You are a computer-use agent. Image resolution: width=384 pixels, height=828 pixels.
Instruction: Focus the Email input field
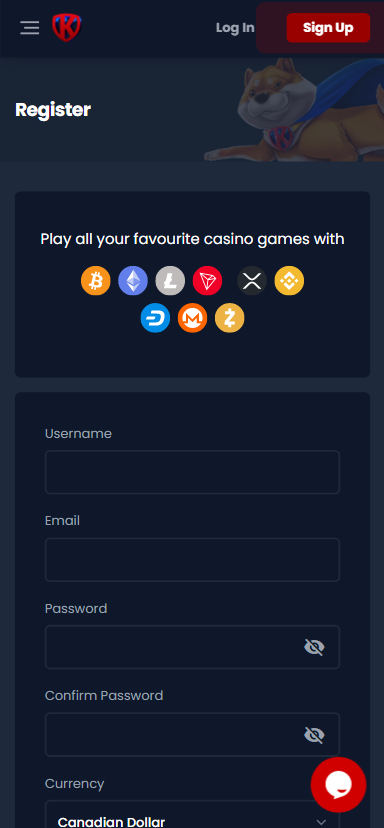(192, 560)
